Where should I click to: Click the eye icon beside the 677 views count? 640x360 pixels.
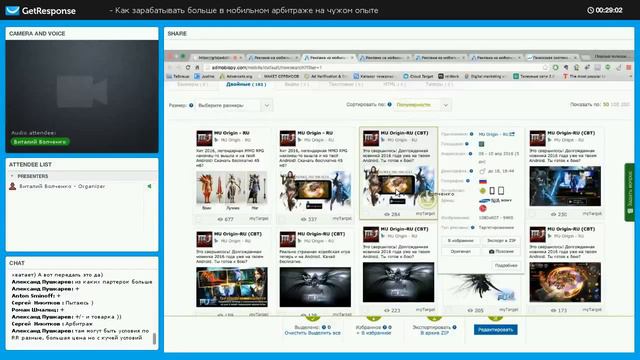[220, 220]
